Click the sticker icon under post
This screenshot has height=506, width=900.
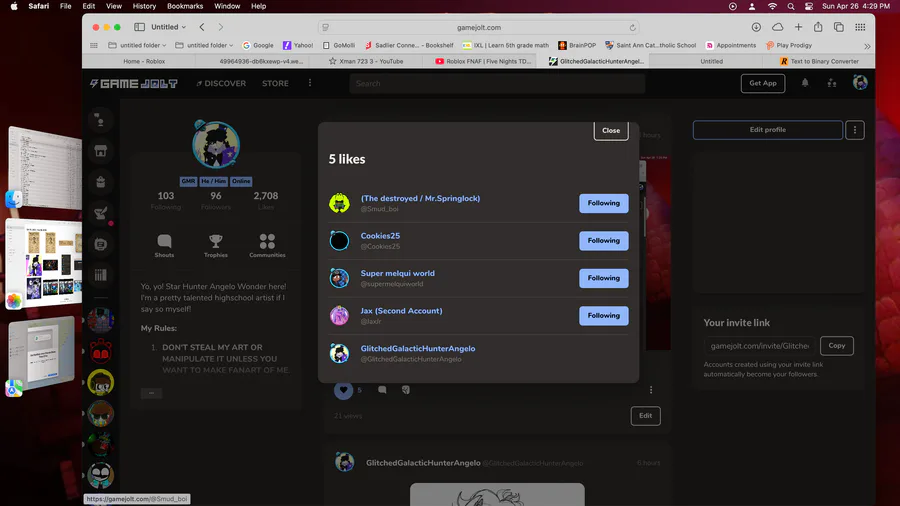[x=406, y=390]
